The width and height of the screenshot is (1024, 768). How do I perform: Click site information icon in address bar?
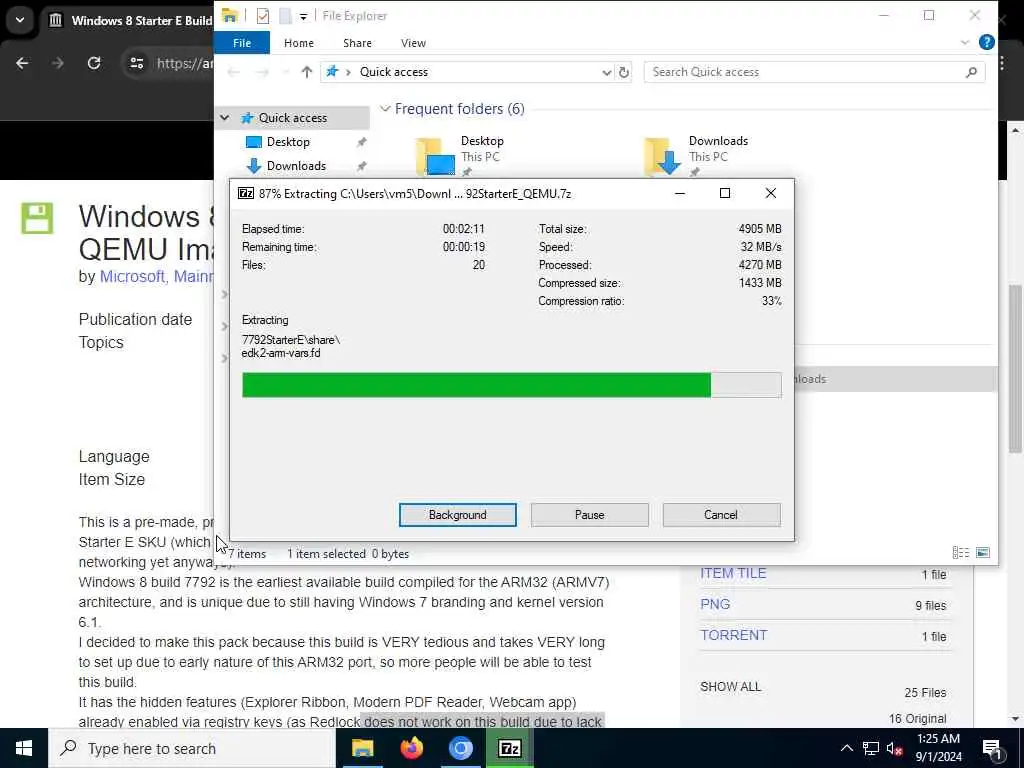tap(136, 63)
